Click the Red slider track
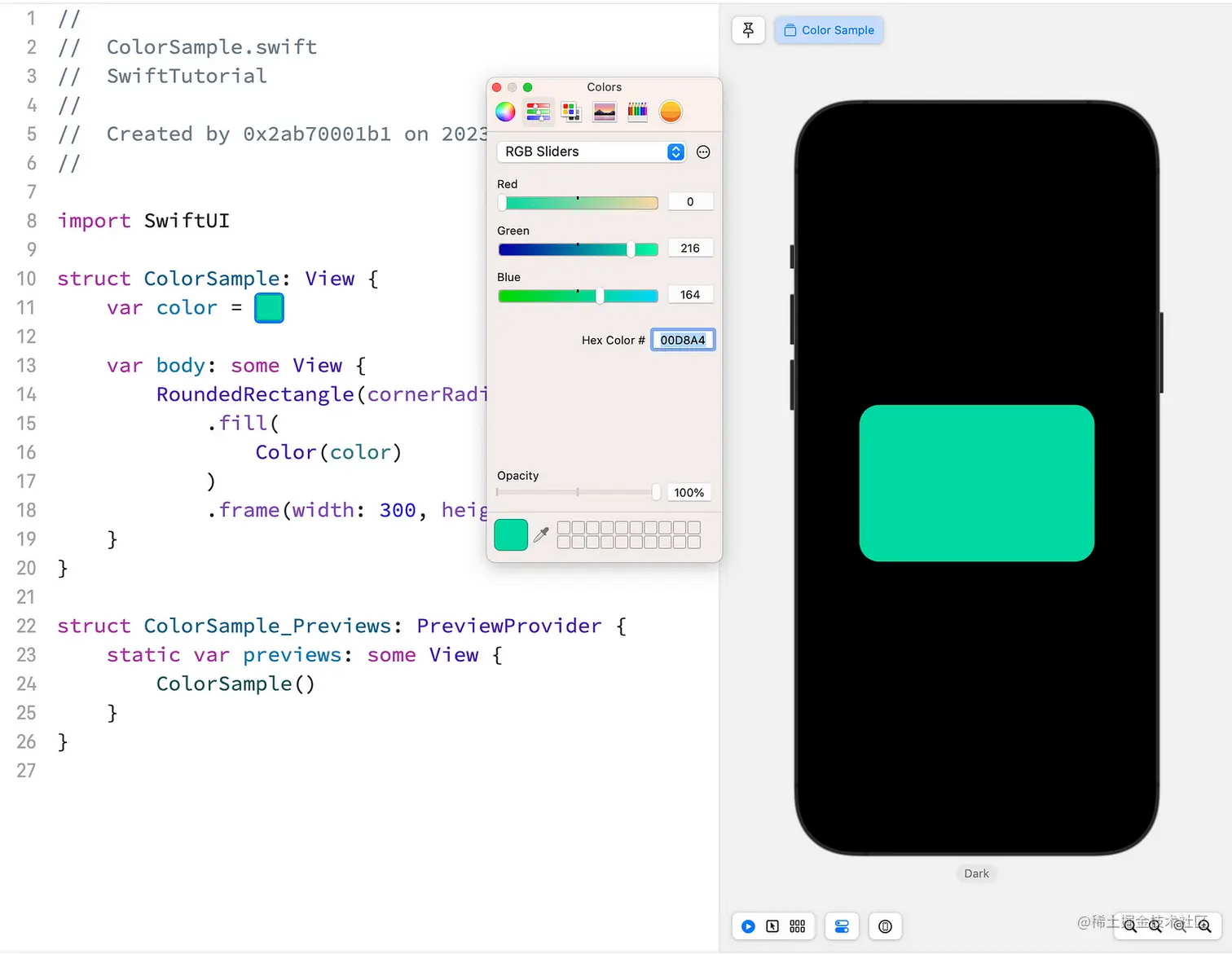Image resolution: width=1232 pixels, height=954 pixels. pyautogui.click(x=578, y=203)
